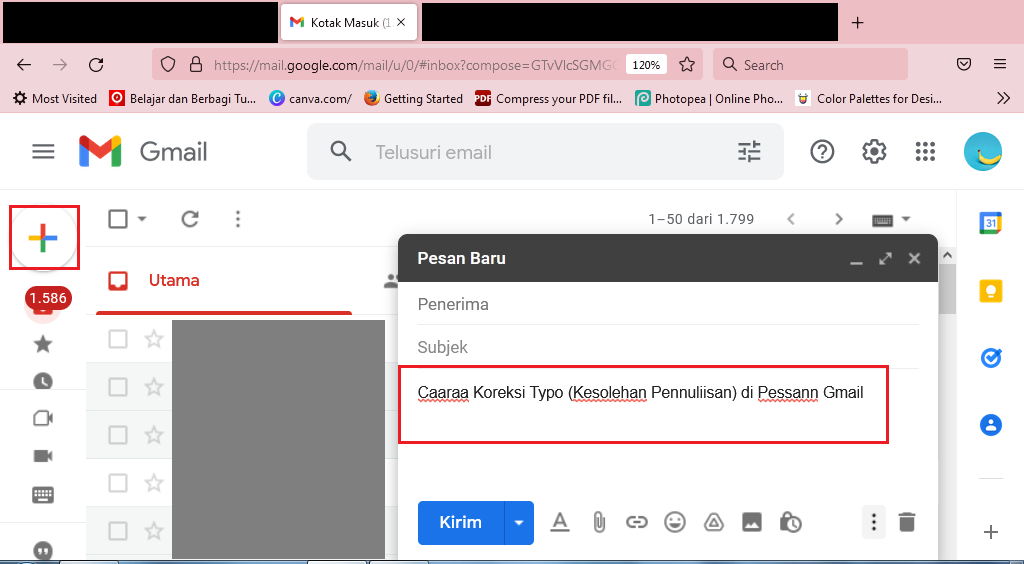Click Kirim to send the message

click(461, 522)
